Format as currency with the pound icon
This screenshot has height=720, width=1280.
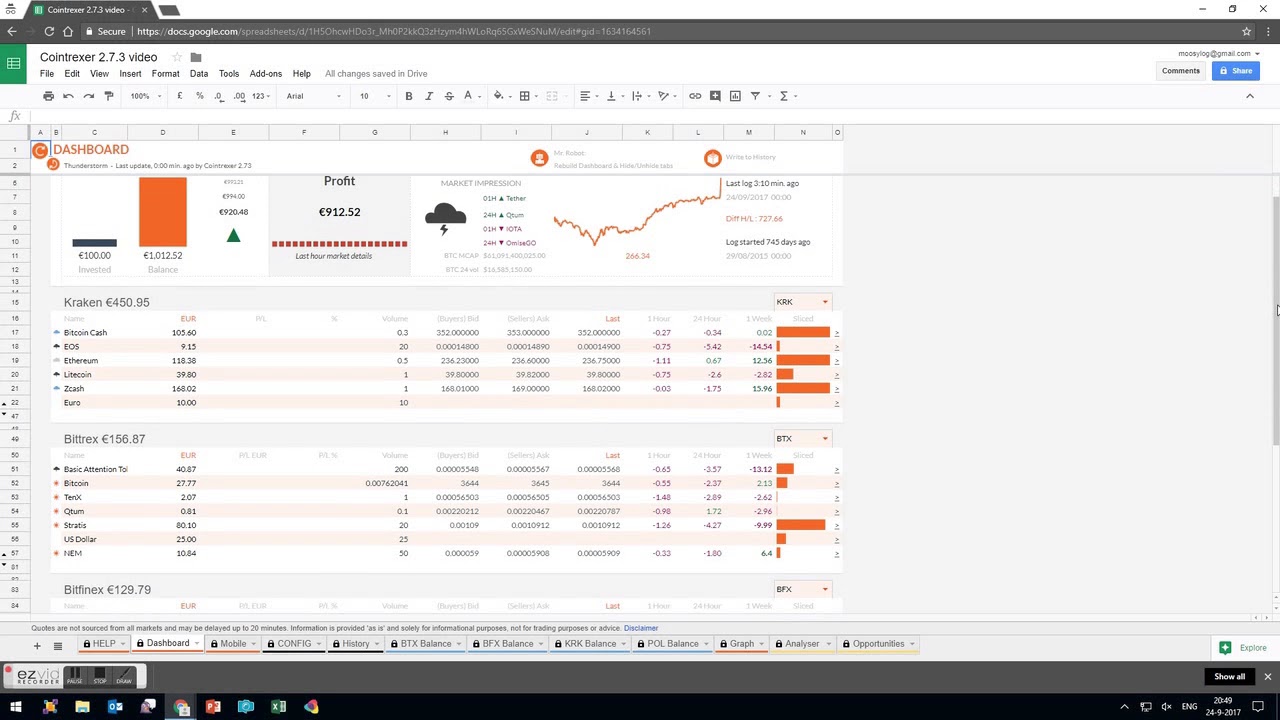pyautogui.click(x=179, y=96)
